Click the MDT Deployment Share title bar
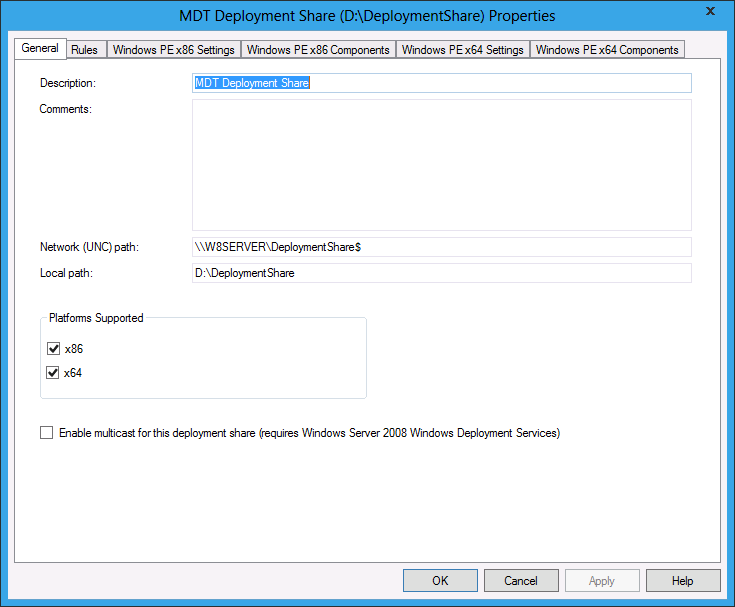This screenshot has height=607, width=735. click(x=367, y=16)
